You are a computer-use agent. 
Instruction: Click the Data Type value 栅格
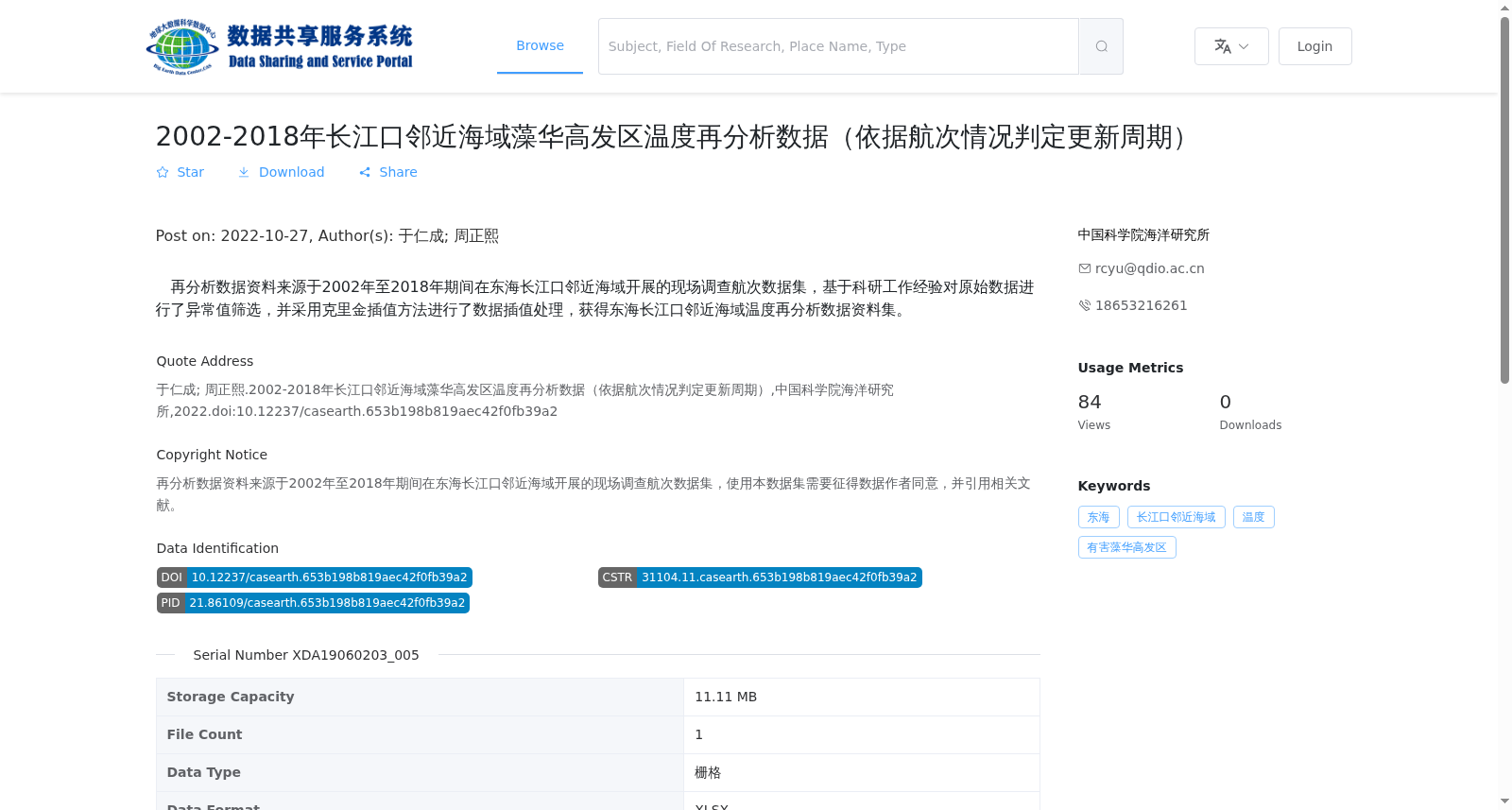(708, 772)
